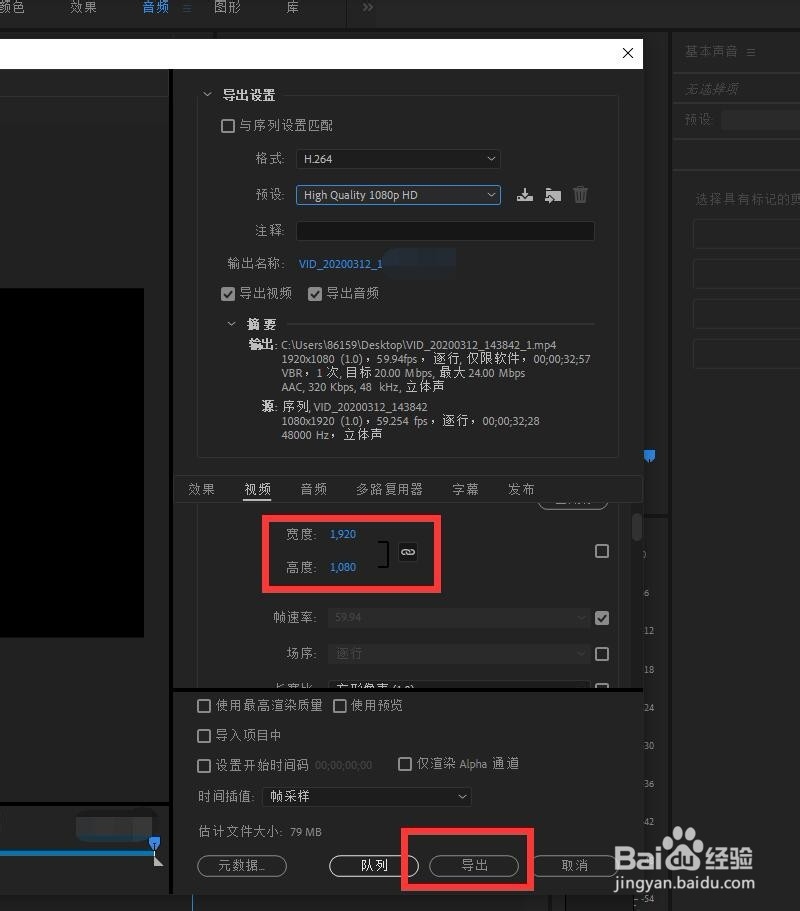The width and height of the screenshot is (800, 911).
Task: Open the 音频 workspace menu icon
Action: coord(187,8)
